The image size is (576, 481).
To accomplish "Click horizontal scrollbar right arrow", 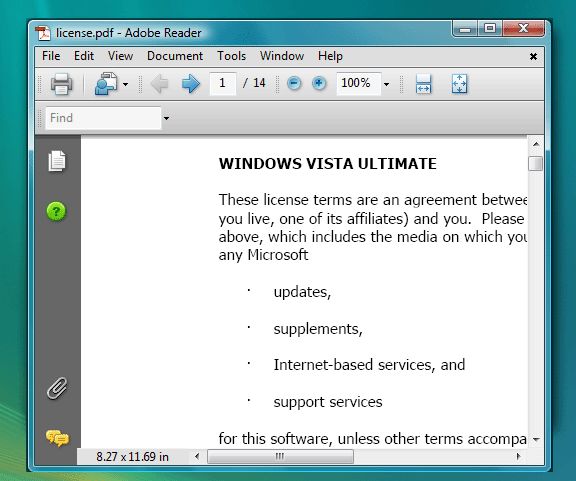I will 518,456.
